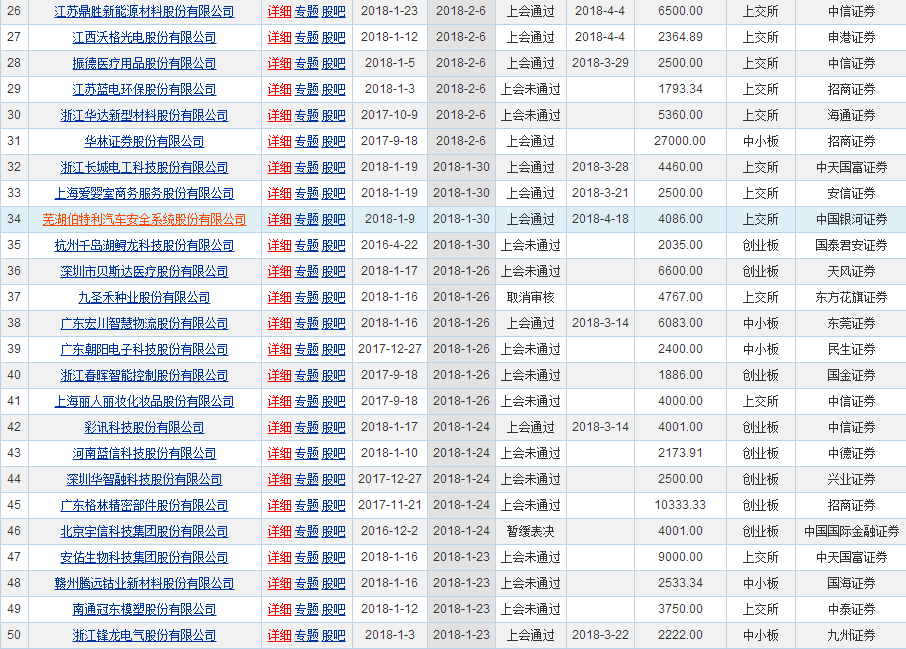
Task: Click 专题 for 浙江华达新型材料 row
Action: (307, 116)
